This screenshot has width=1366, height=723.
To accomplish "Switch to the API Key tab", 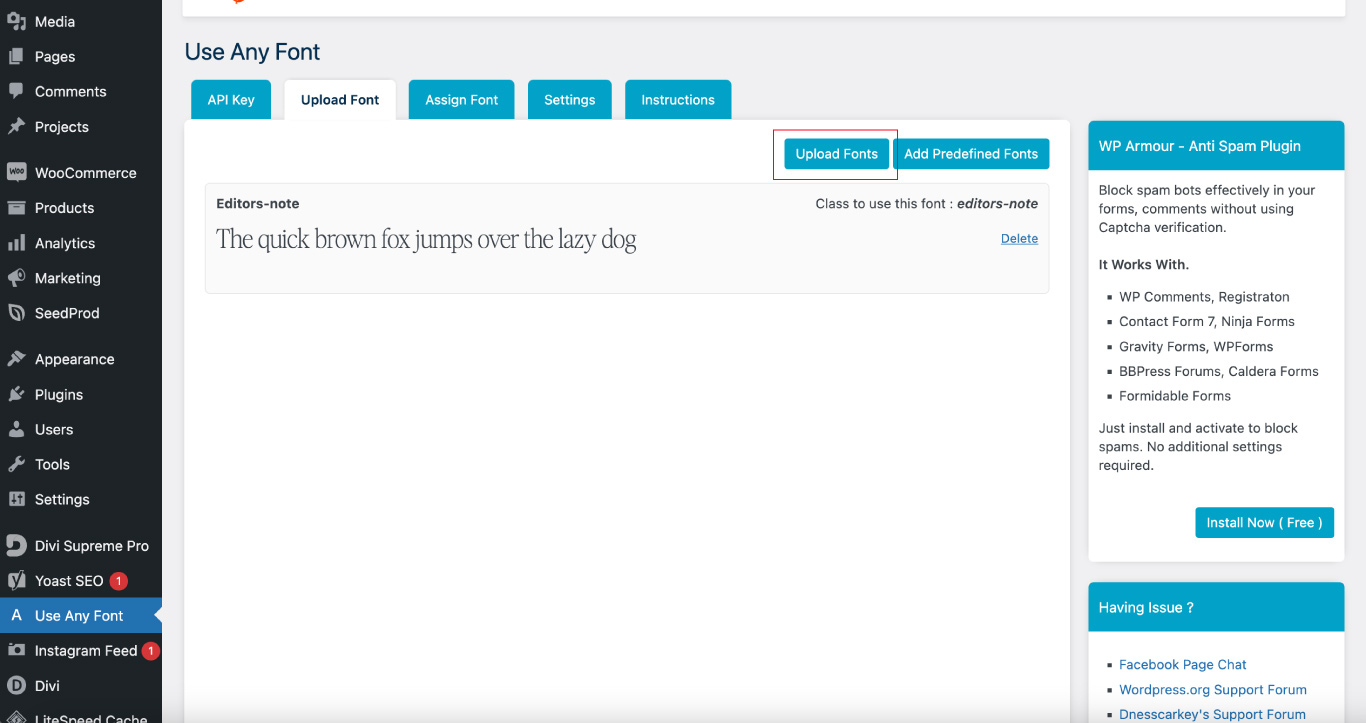I will click(231, 100).
